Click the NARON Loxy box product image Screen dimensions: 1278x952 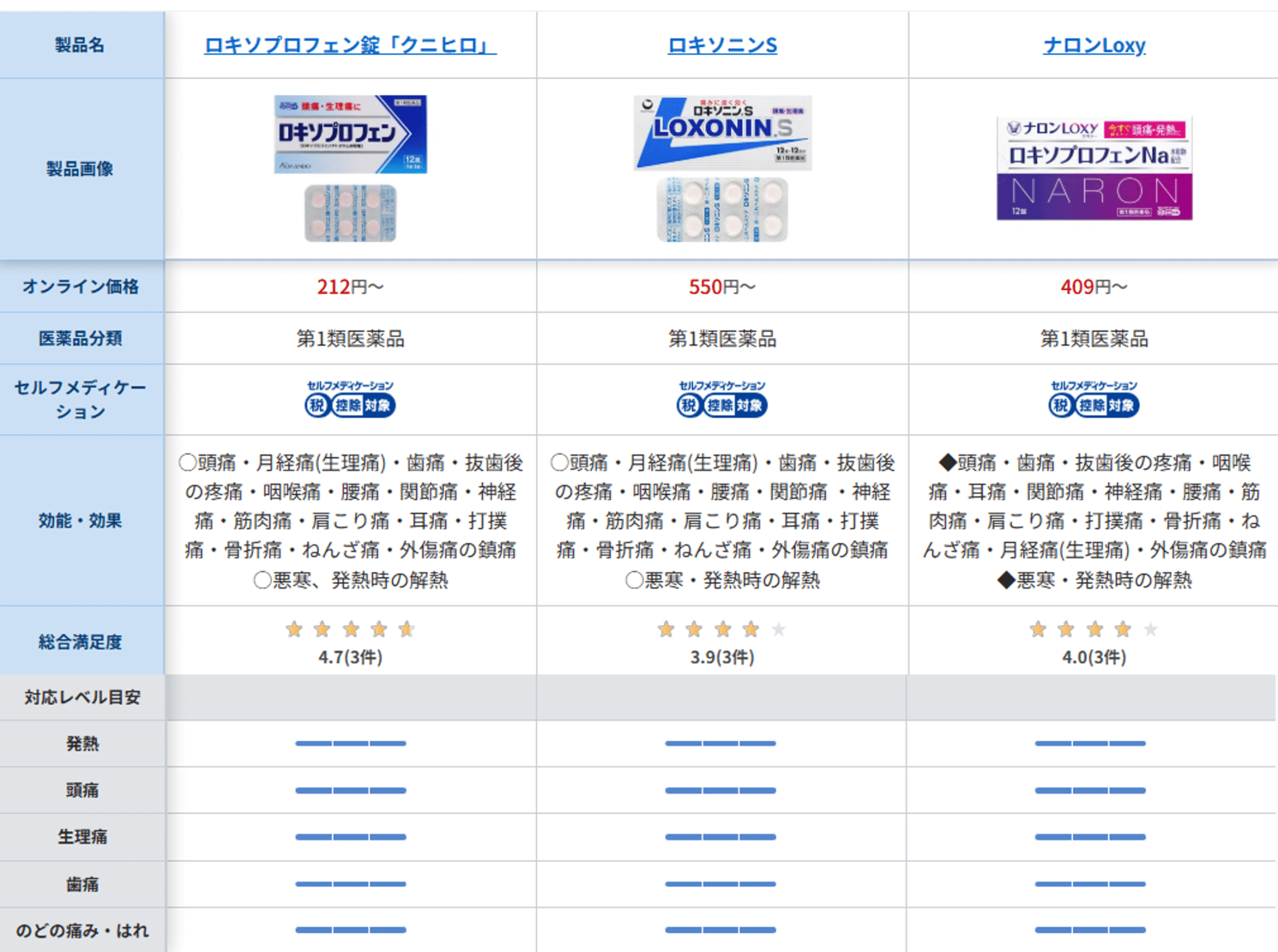[1094, 168]
